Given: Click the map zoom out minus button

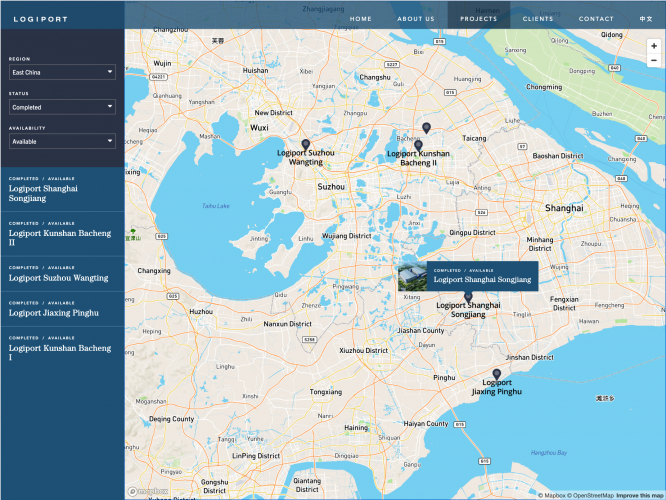Looking at the screenshot, I should coord(654,60).
